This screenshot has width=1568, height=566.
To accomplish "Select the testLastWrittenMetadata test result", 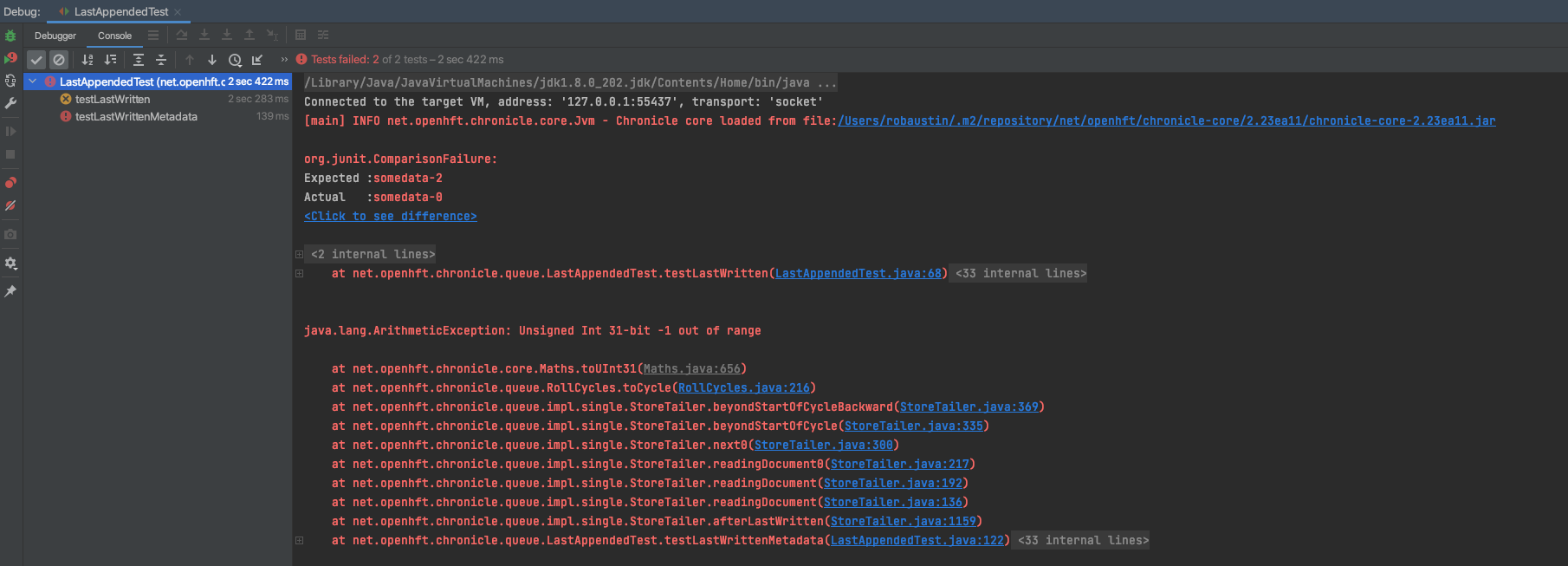I will pyautogui.click(x=158, y=116).
